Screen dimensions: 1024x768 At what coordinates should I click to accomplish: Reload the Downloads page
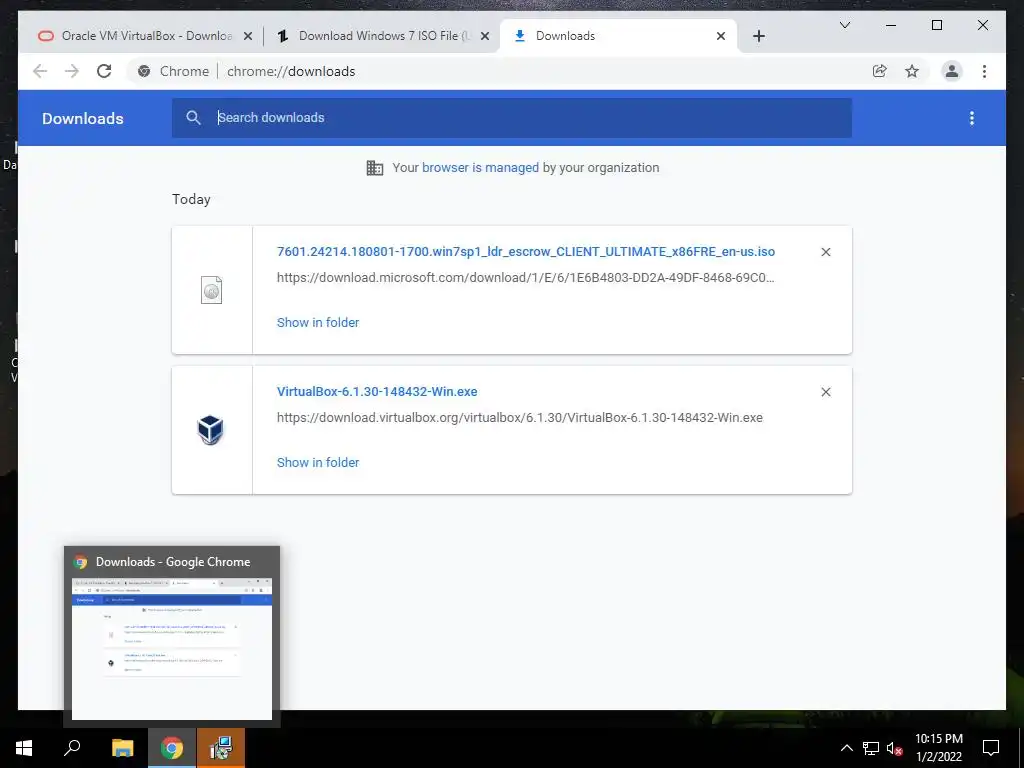click(x=104, y=71)
